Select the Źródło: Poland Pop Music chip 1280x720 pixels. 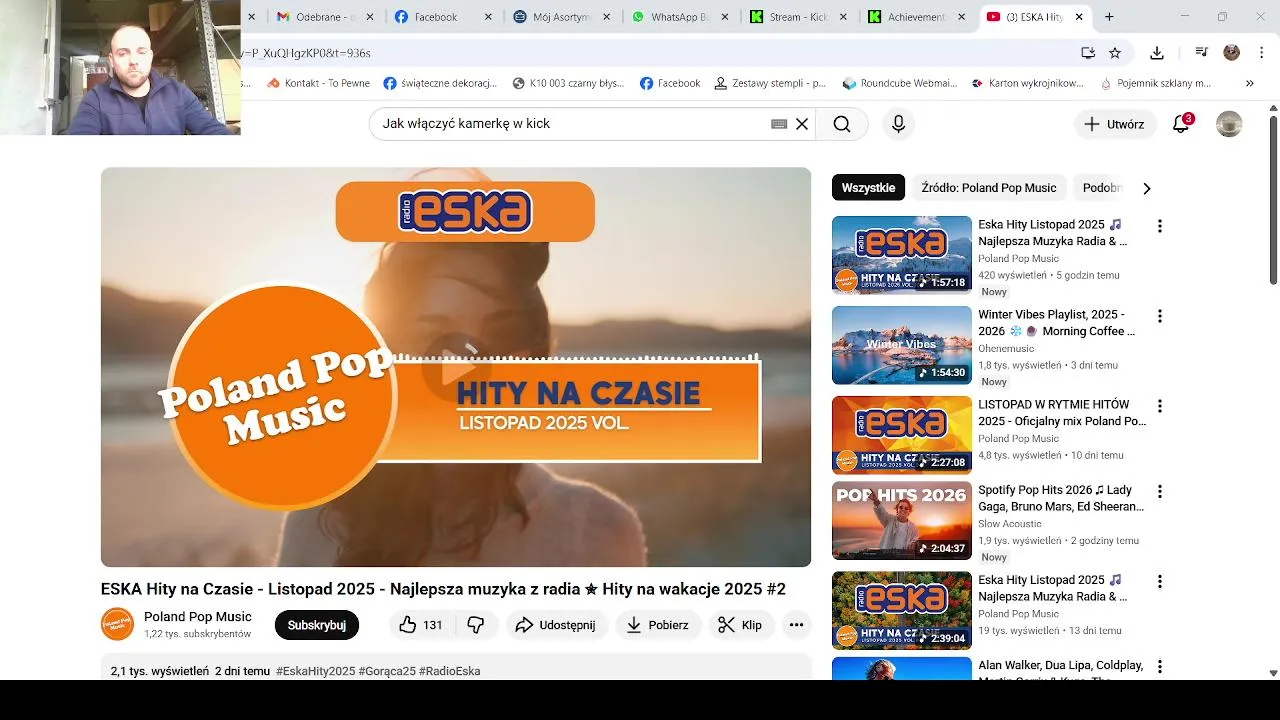click(989, 188)
